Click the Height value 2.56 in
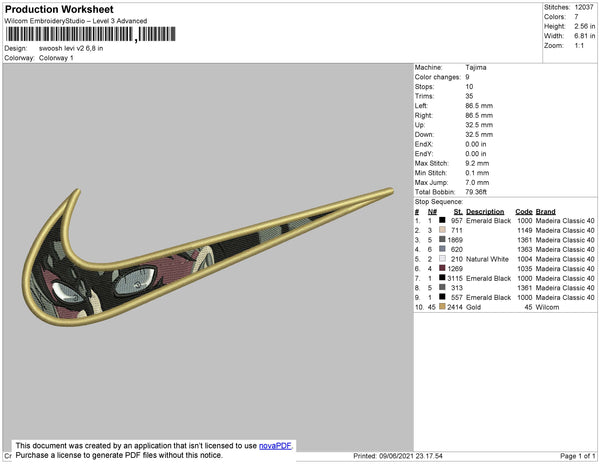This screenshot has width=600, height=464. tap(584, 26)
